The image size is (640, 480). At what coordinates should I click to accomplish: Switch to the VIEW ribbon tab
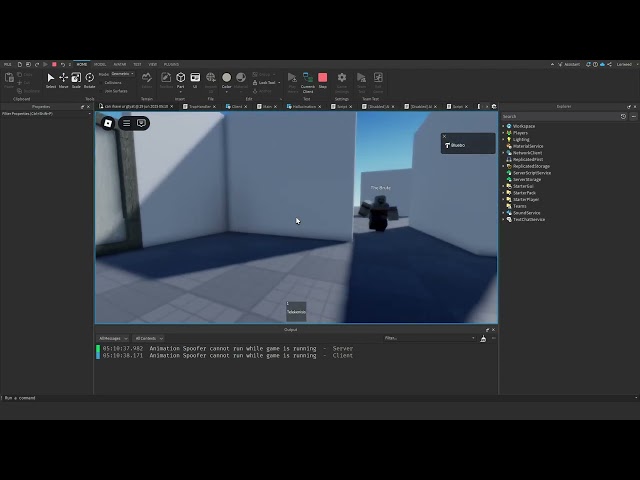[153, 64]
